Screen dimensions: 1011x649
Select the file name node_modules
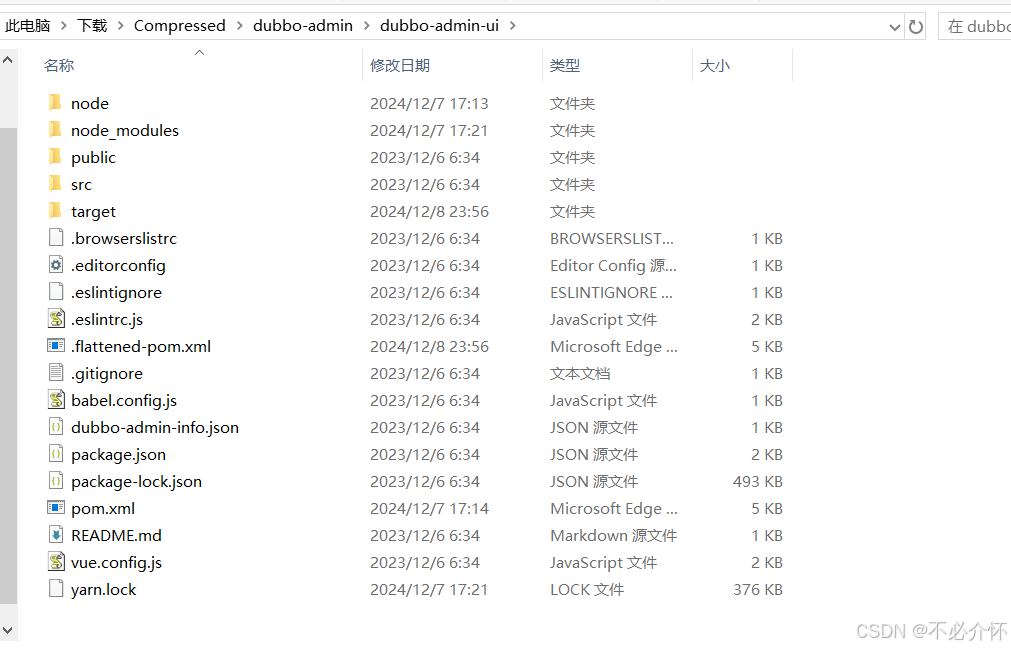[125, 131]
